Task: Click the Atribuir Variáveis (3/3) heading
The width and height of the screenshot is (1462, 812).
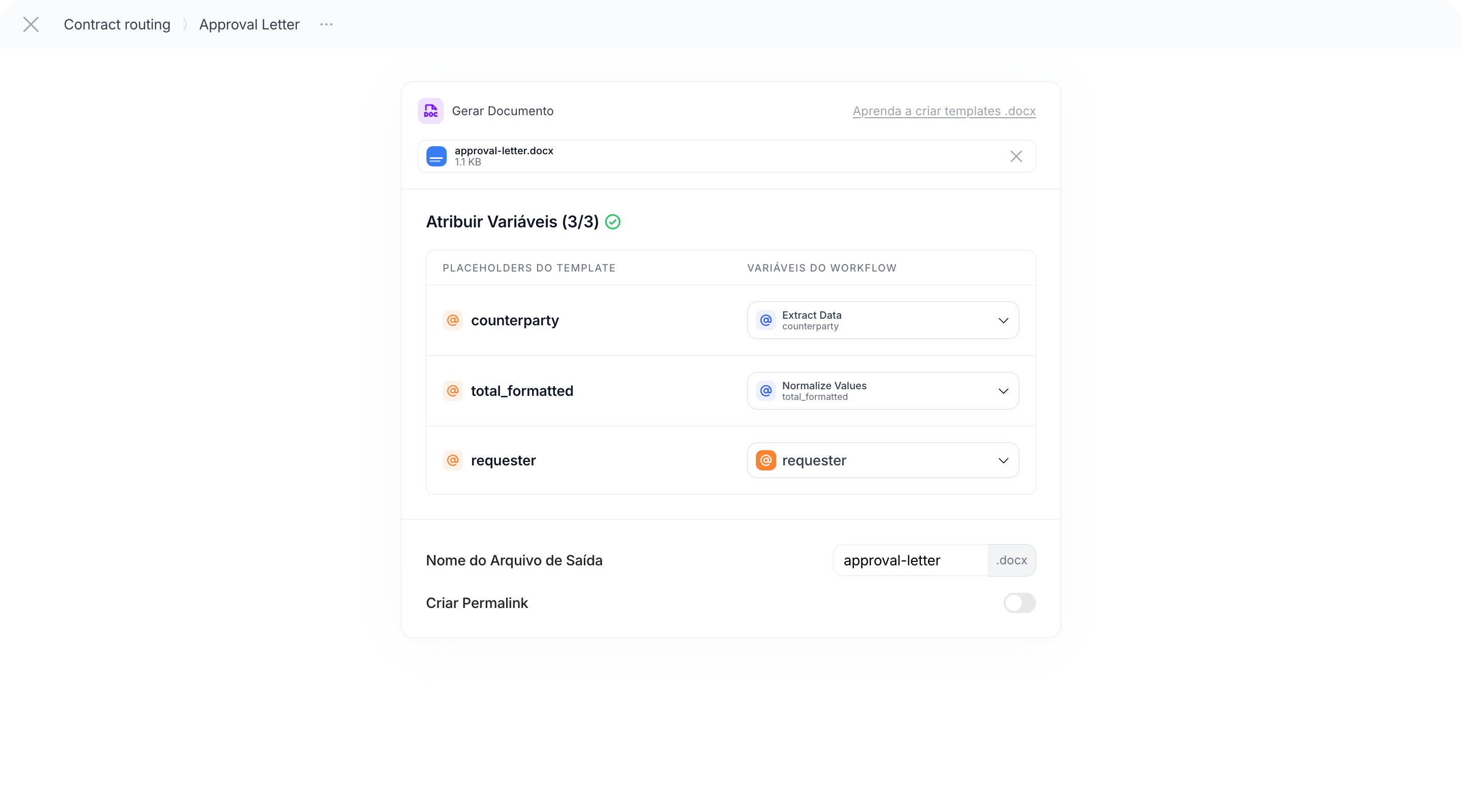Action: point(512,222)
